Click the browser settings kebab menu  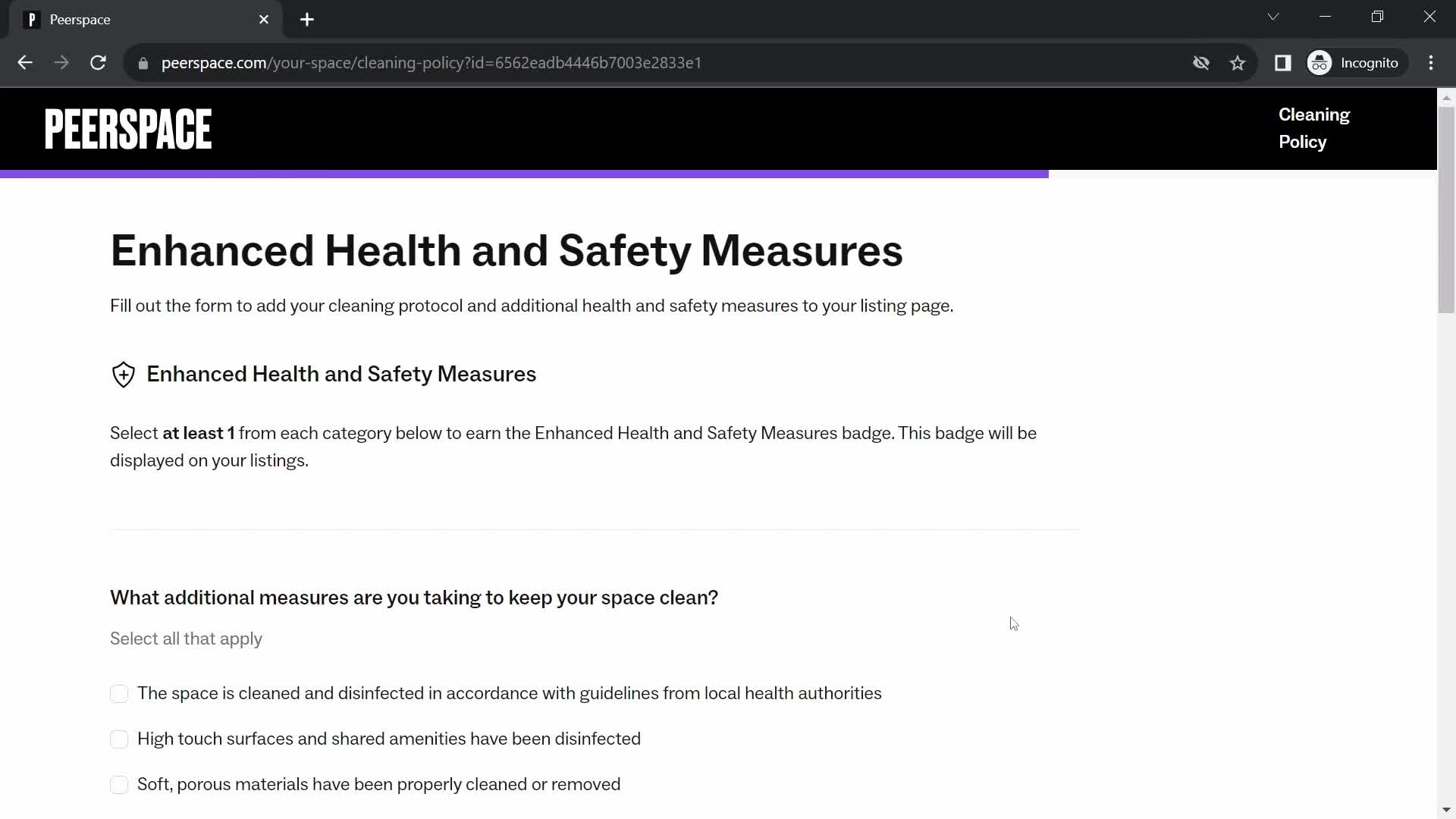[x=1431, y=62]
